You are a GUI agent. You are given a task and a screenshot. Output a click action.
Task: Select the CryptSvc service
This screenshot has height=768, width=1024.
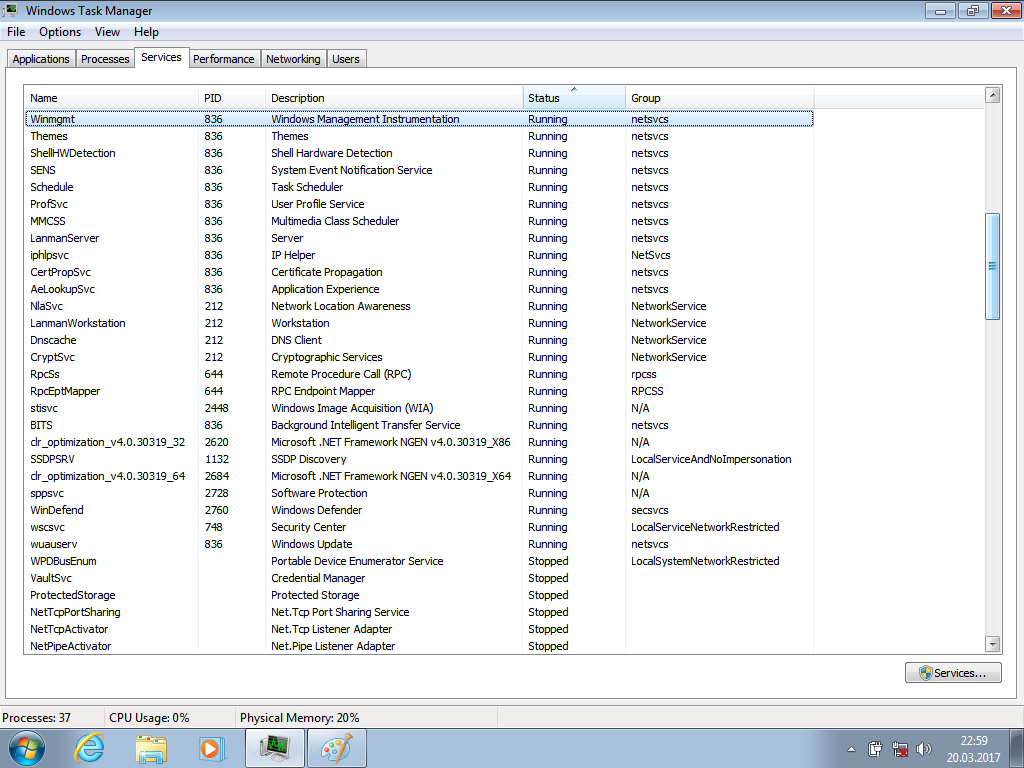(x=52, y=357)
